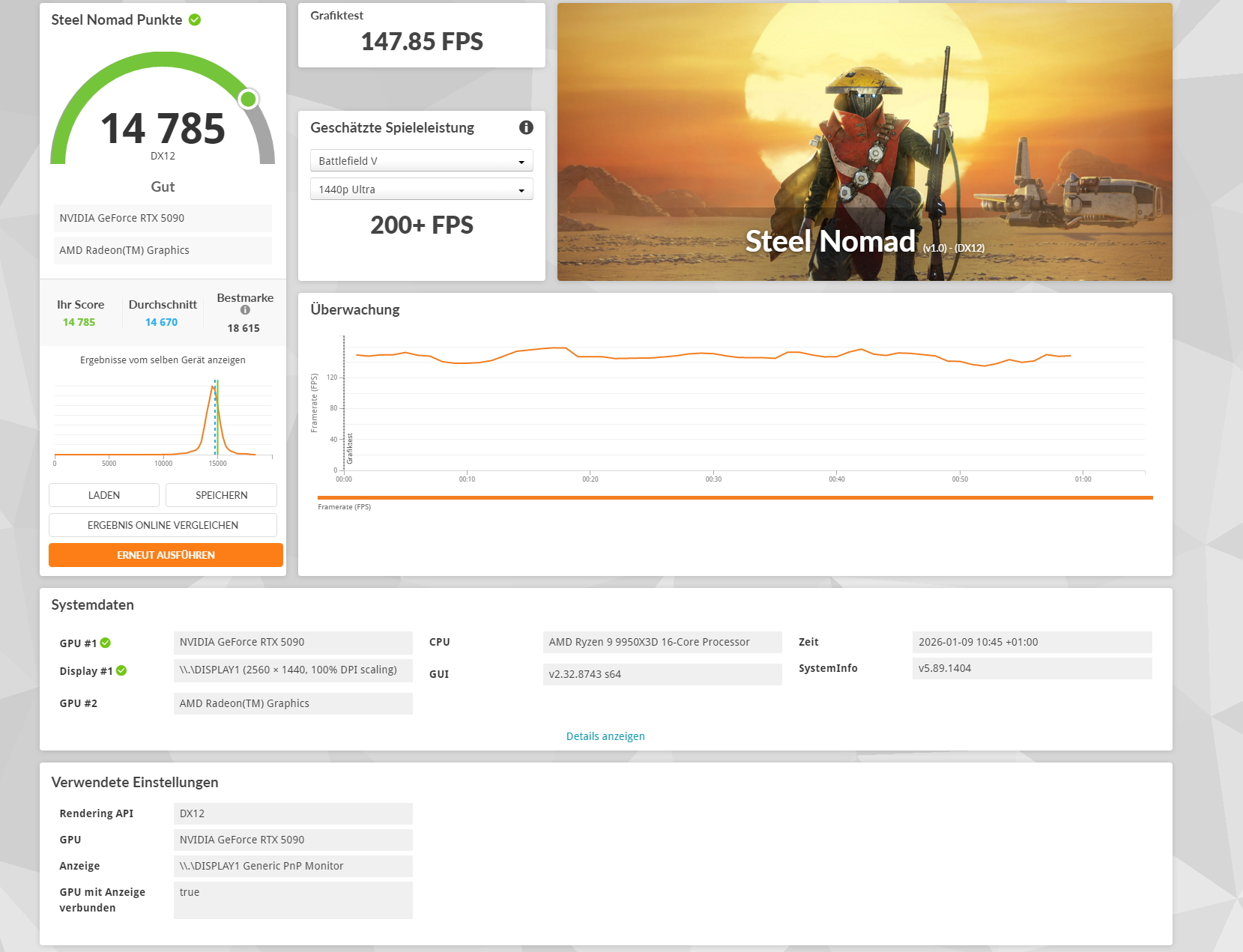Click the settings GPU value NVIDIA GeForce RTX 5090
This screenshot has height=952, width=1243.
(293, 840)
